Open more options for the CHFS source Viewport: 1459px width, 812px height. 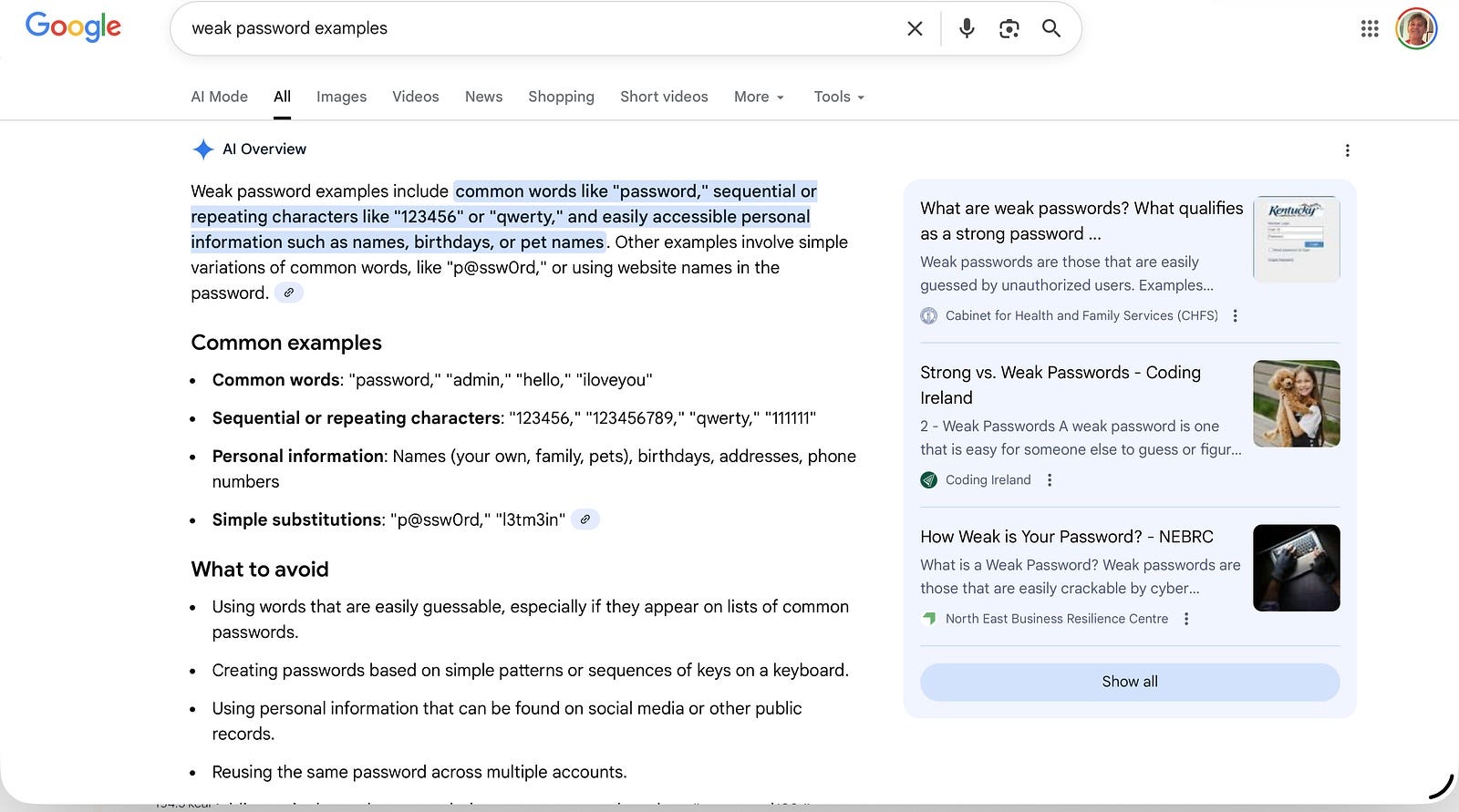pyautogui.click(x=1236, y=315)
